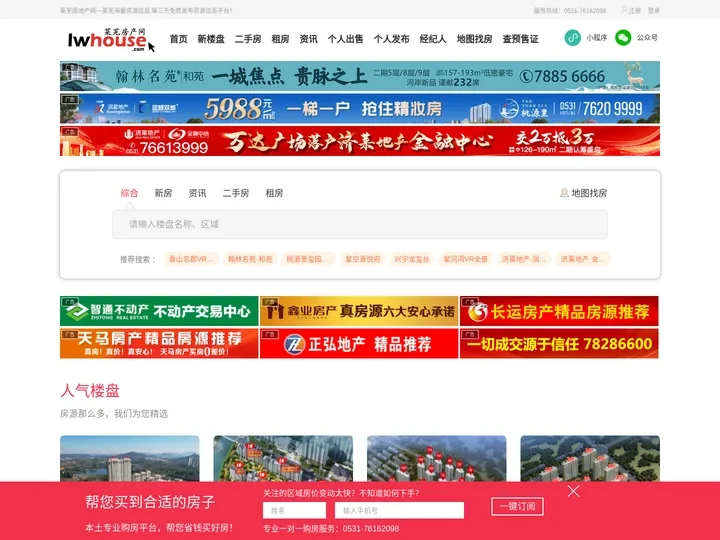The image size is (720, 540).
Task: Open the second 人气楼盘 property image
Action: click(283, 458)
